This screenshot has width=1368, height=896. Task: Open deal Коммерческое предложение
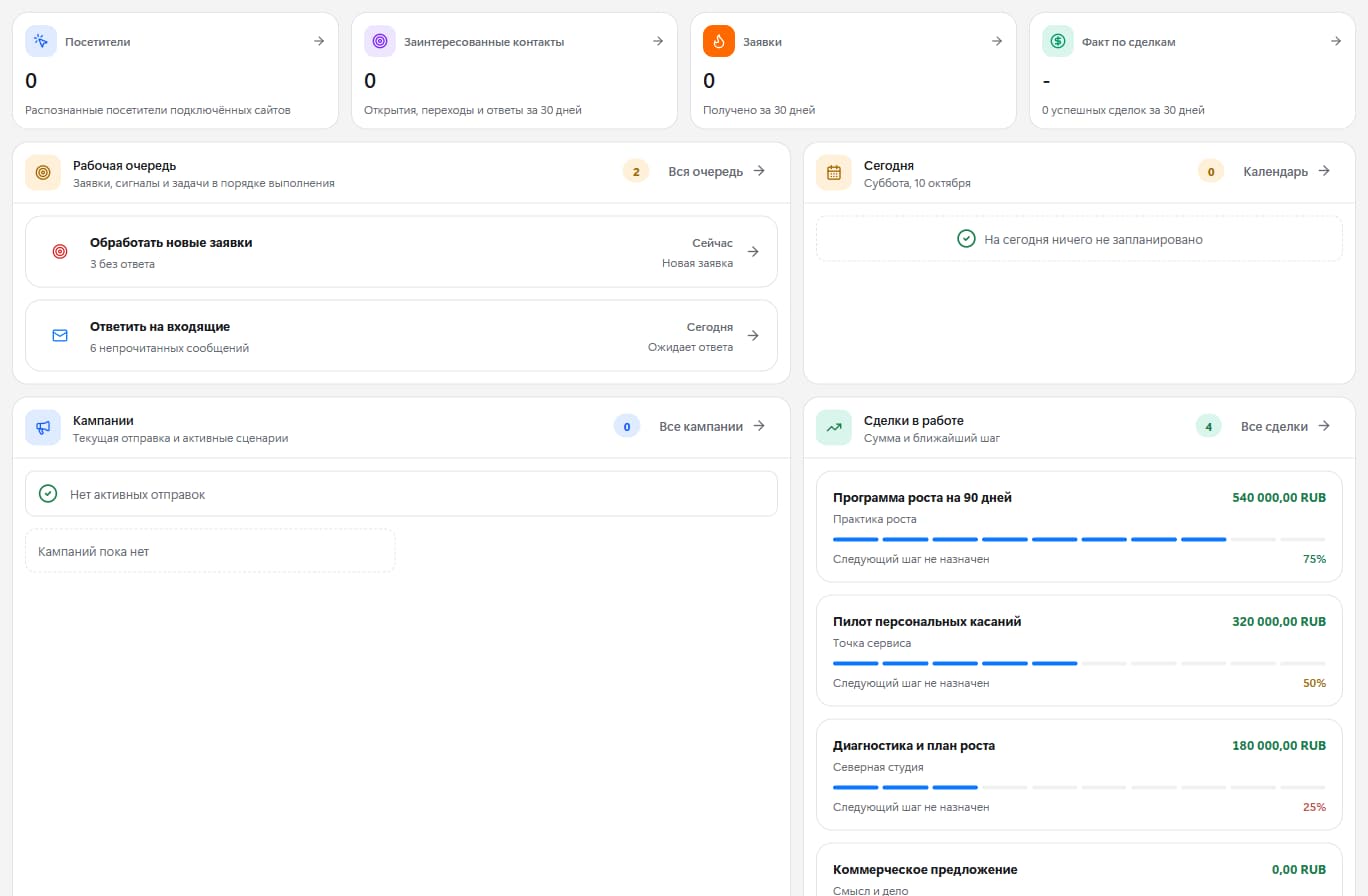click(x=1079, y=870)
